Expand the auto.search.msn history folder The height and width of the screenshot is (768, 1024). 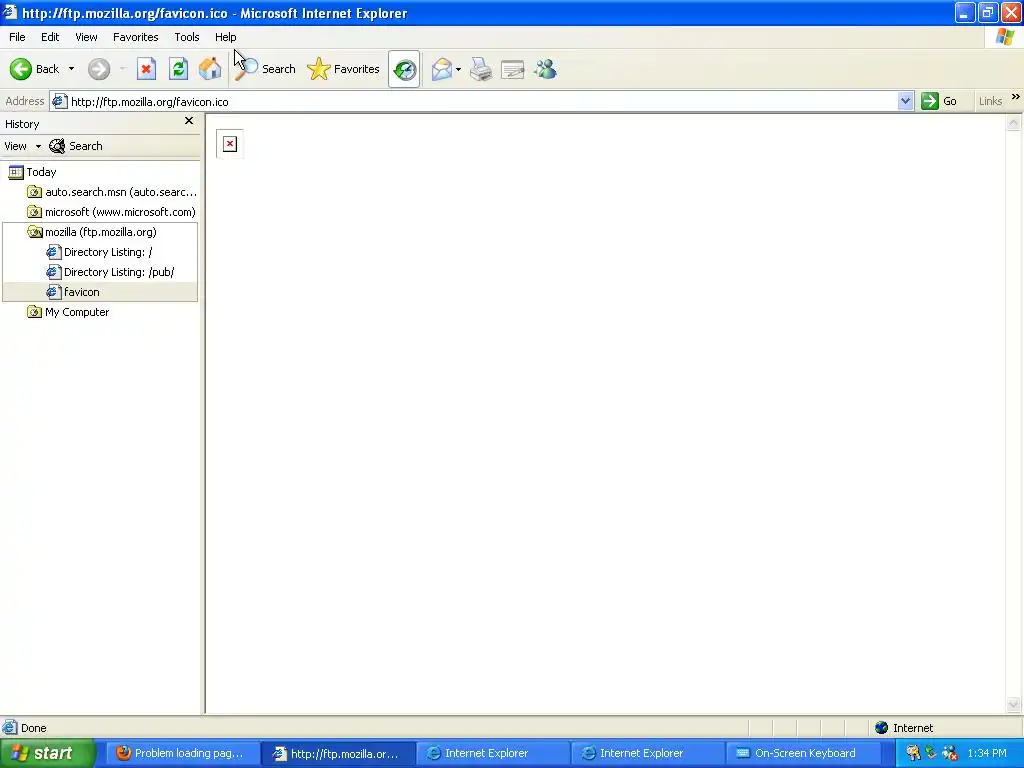112,192
